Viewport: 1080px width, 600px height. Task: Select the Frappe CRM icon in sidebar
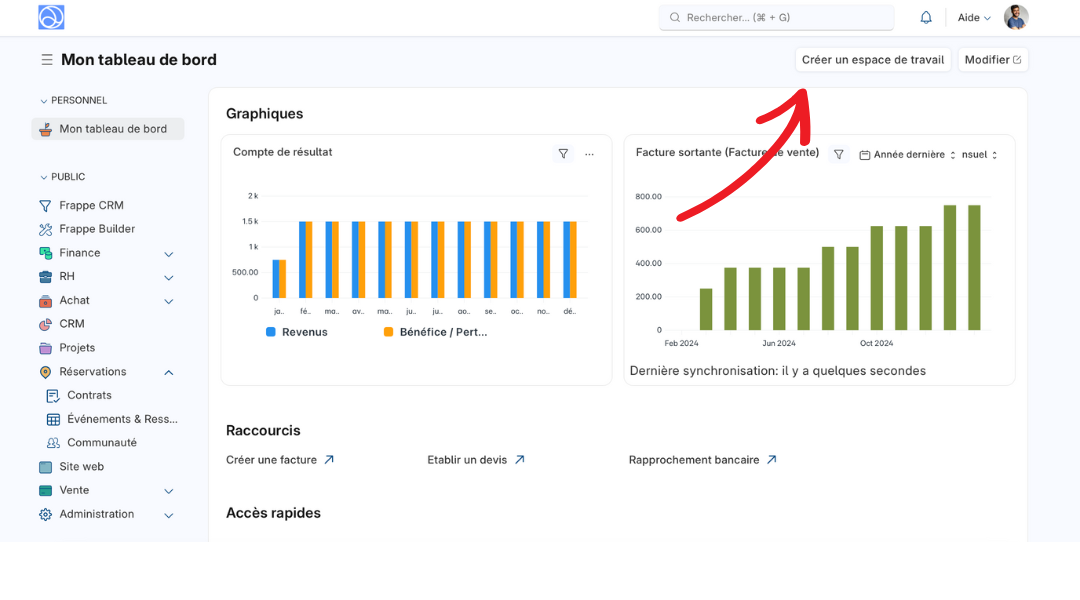[x=44, y=205]
